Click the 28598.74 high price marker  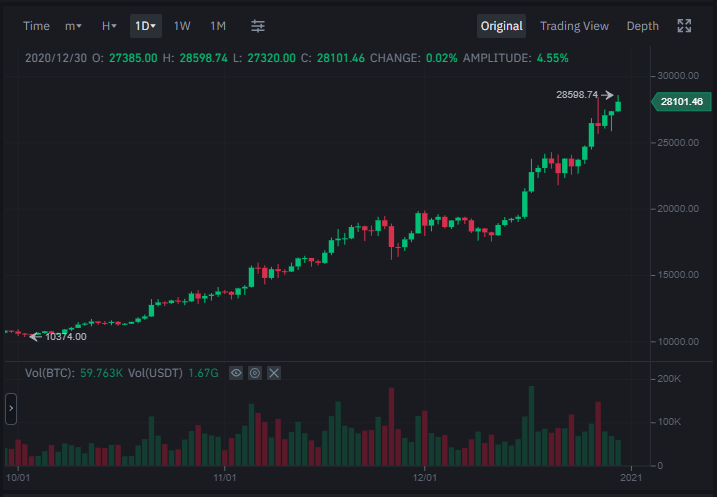tap(577, 95)
